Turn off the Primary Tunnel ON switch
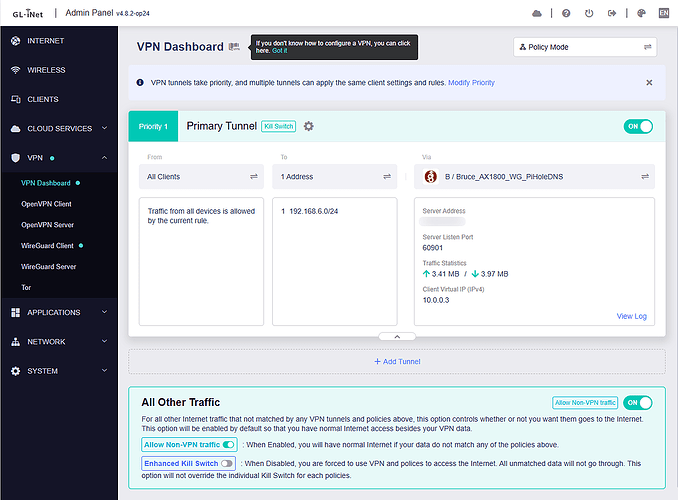Screen dimensions: 678x500 (638, 126)
